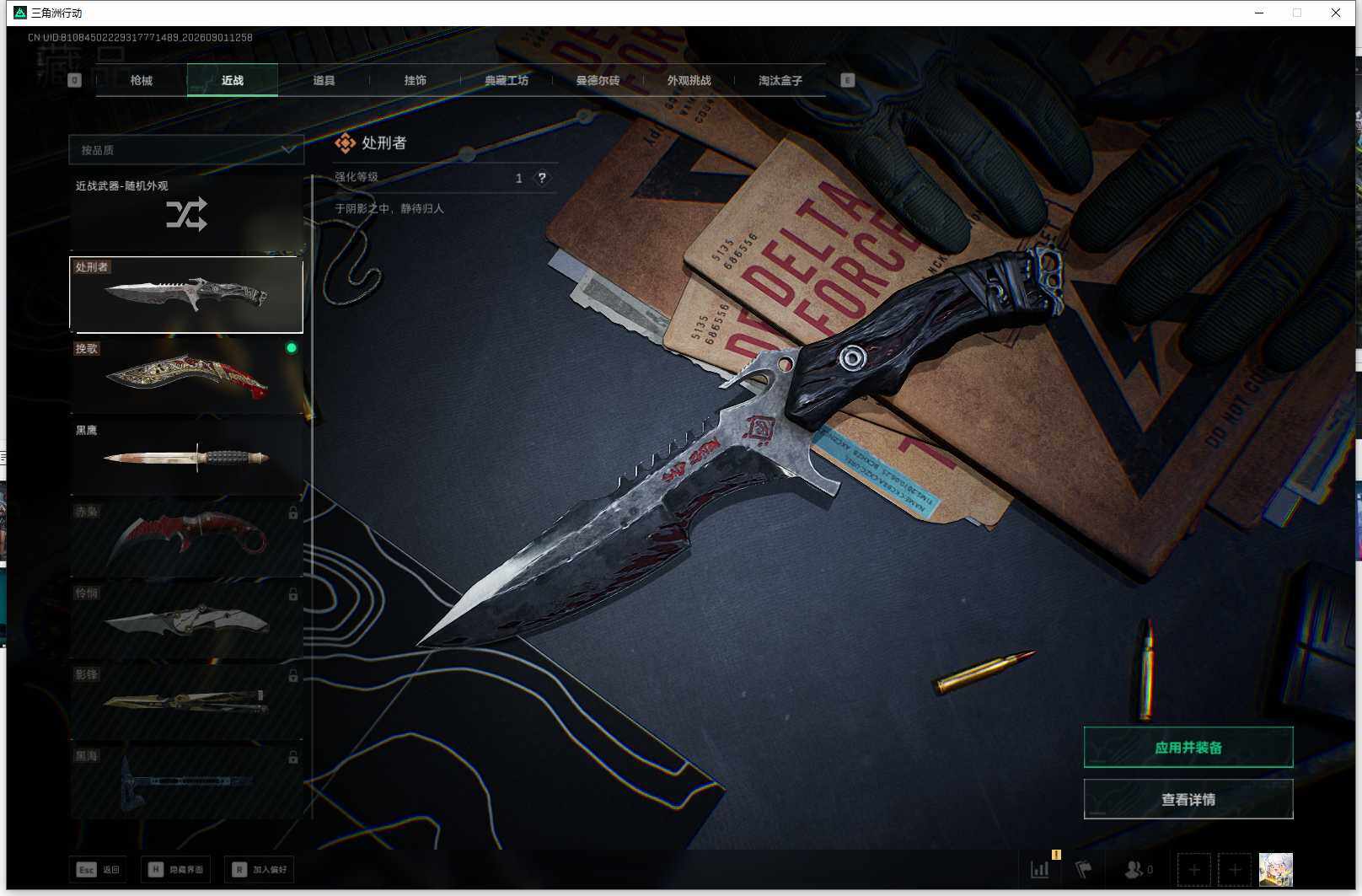Click the 应用并装备 button
Image resolution: width=1362 pixels, height=896 pixels.
point(1188,748)
